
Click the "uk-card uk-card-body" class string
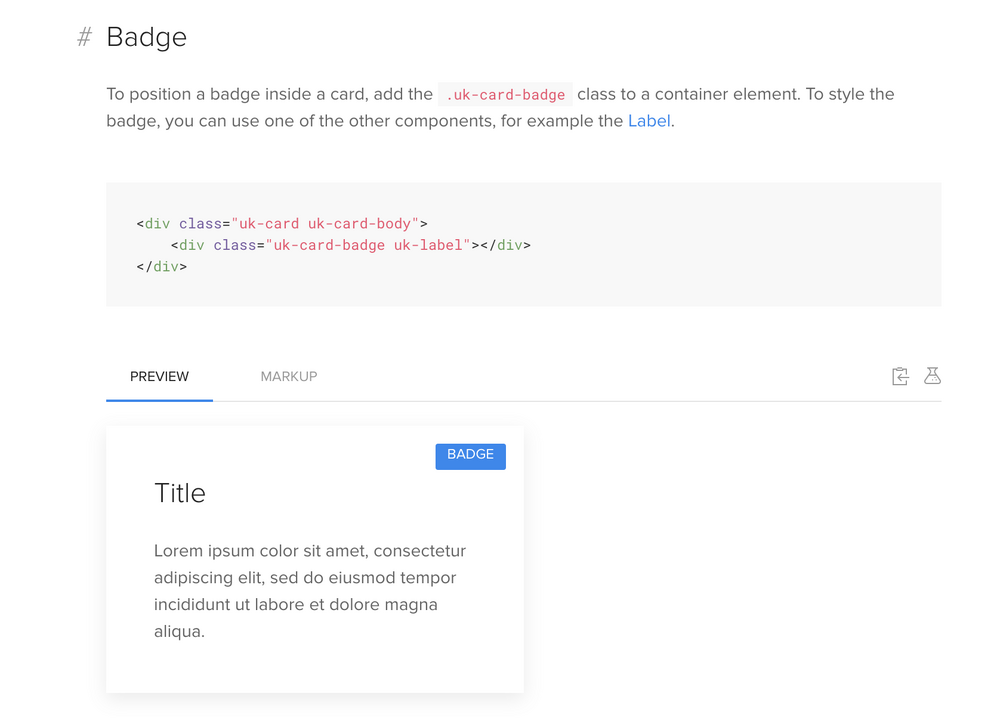(325, 224)
